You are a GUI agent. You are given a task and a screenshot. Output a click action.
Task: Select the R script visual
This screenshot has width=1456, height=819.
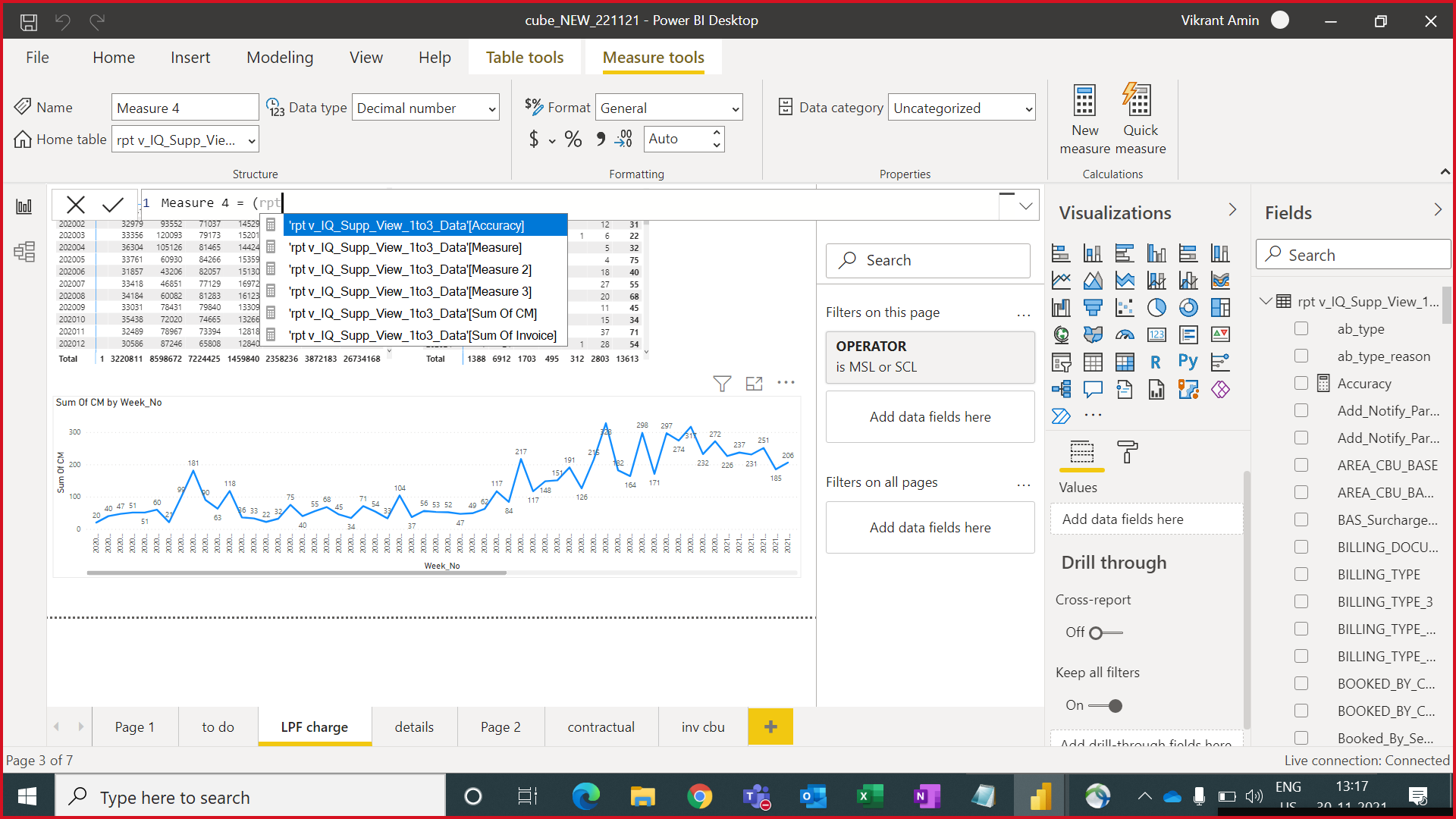click(1156, 362)
